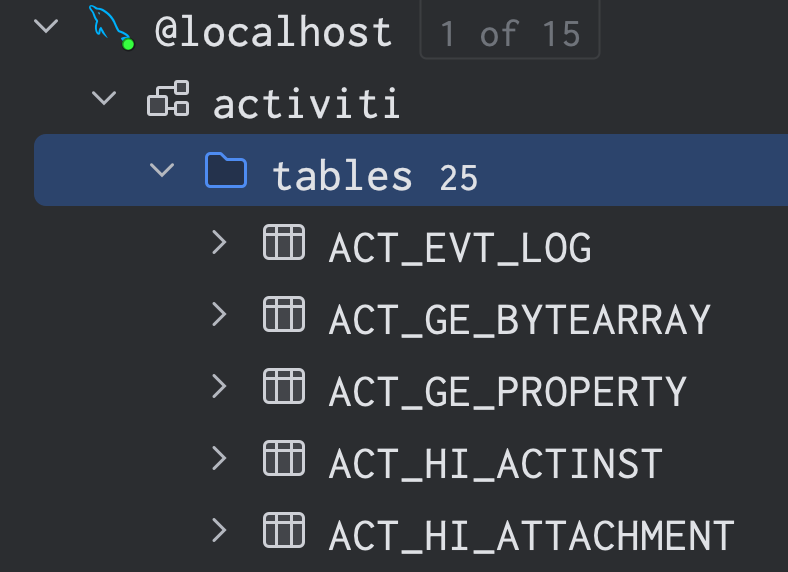788x572 pixels.
Task: Expand the ACT_EVT_LOG table
Action: (219, 242)
